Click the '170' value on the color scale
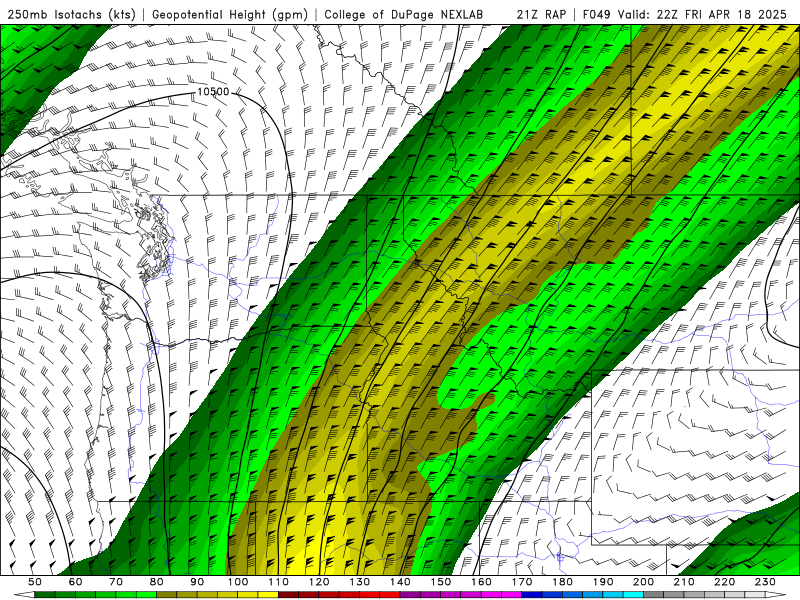800x600 pixels. click(522, 582)
